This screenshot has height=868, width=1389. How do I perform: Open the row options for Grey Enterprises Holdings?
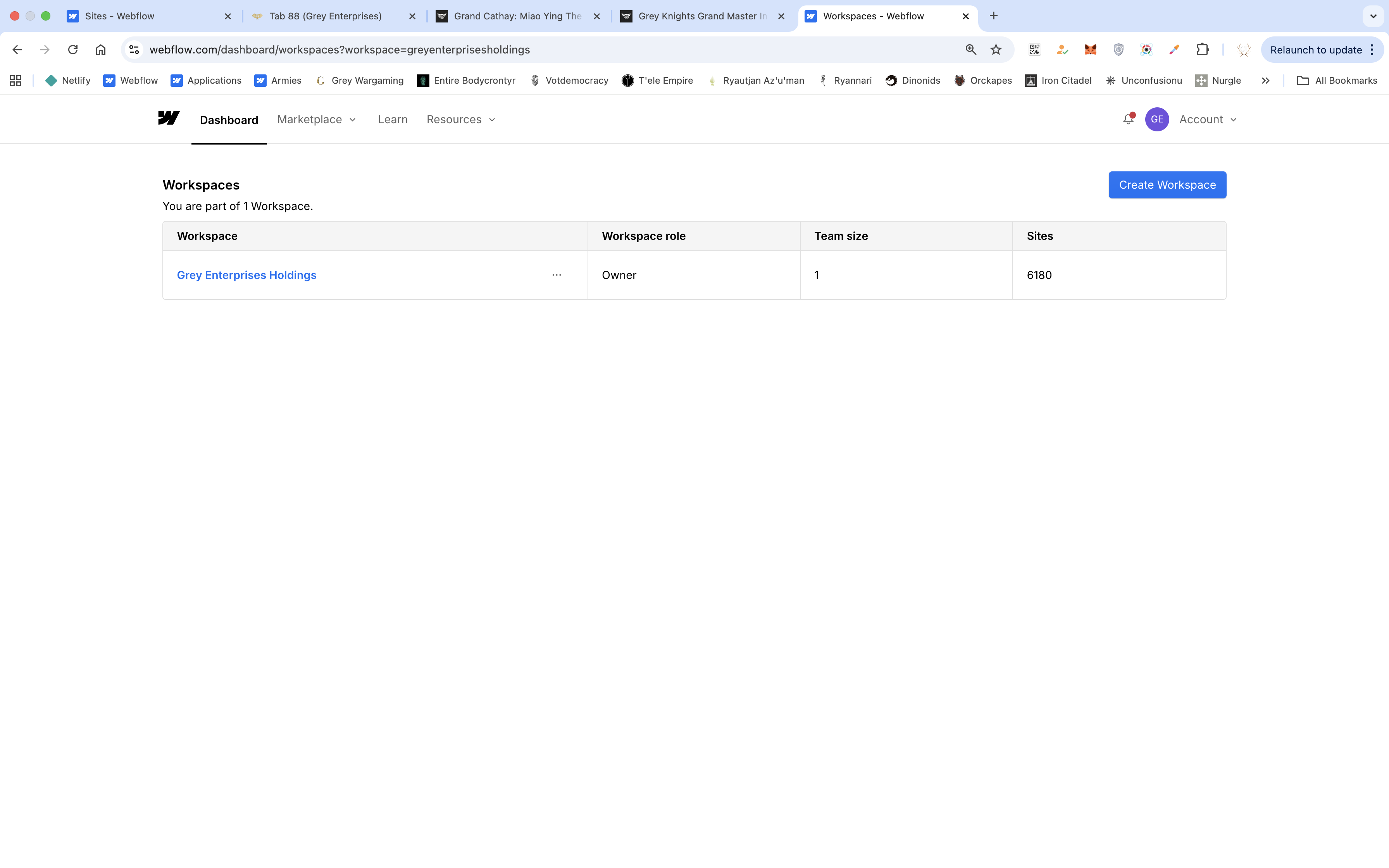(556, 275)
